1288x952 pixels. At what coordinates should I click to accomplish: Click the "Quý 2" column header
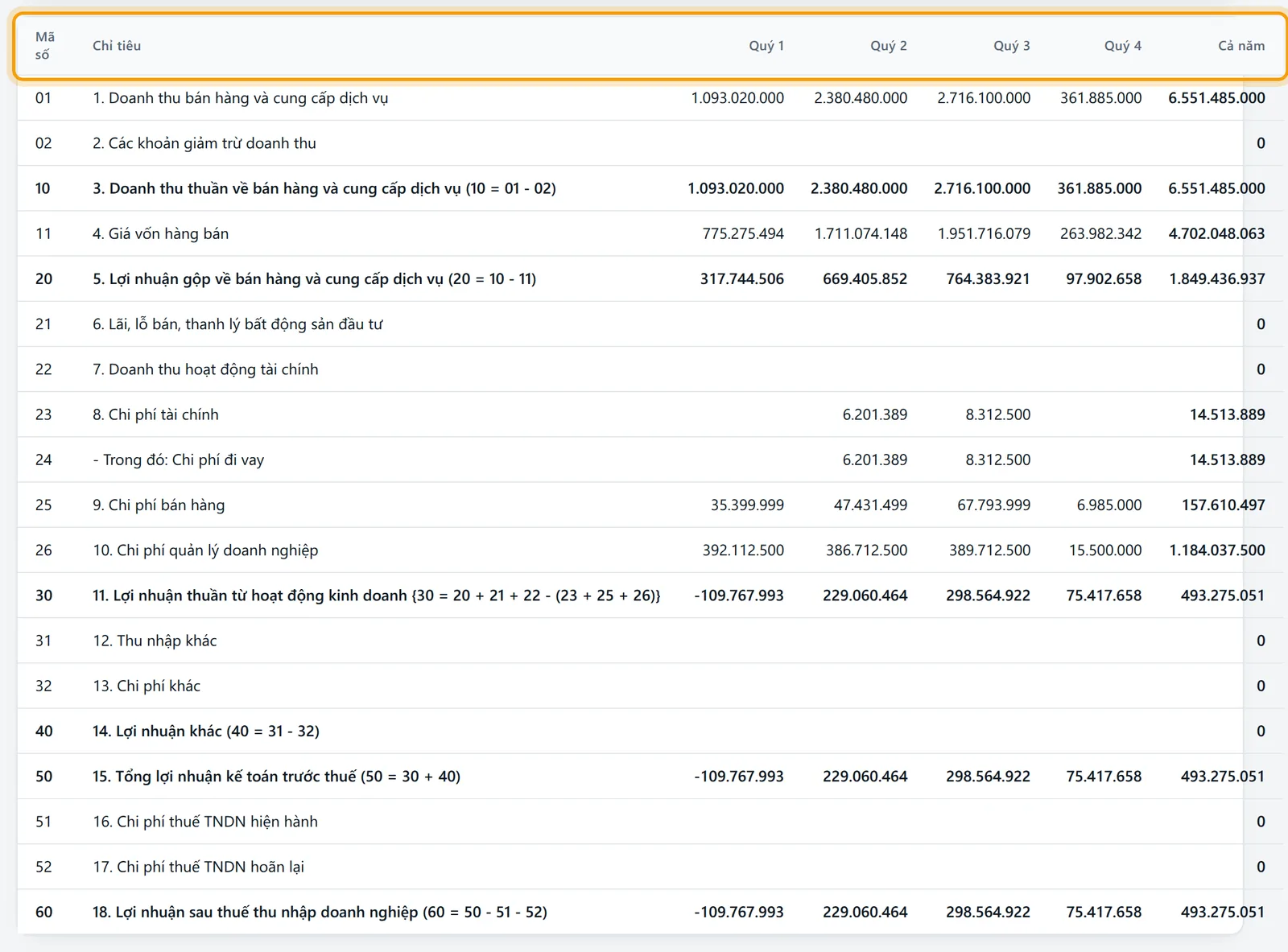click(888, 46)
